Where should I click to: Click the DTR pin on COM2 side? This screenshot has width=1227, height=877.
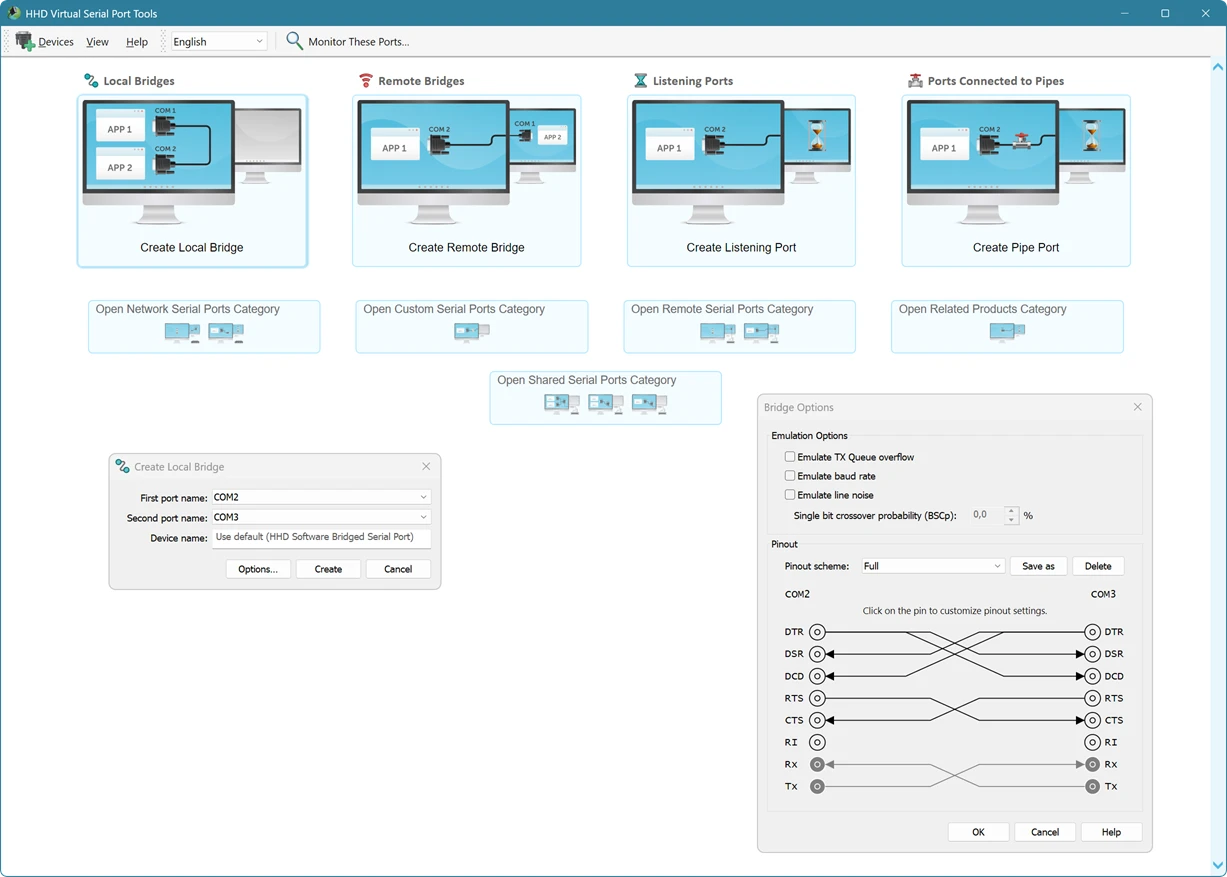817,632
